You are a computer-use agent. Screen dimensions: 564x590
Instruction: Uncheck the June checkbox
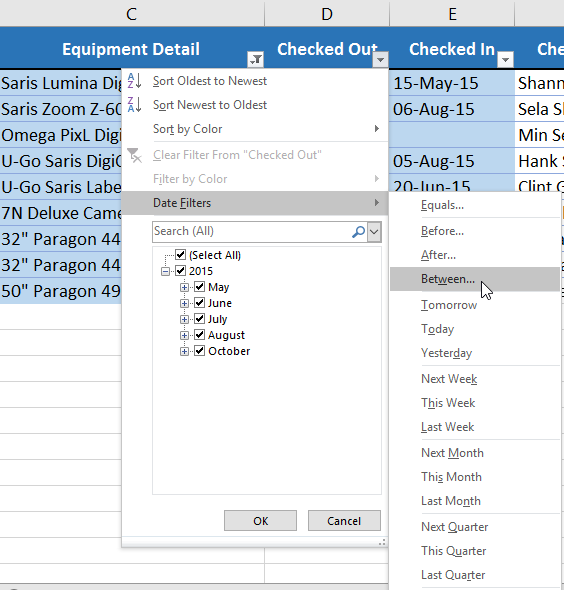pyautogui.click(x=199, y=303)
